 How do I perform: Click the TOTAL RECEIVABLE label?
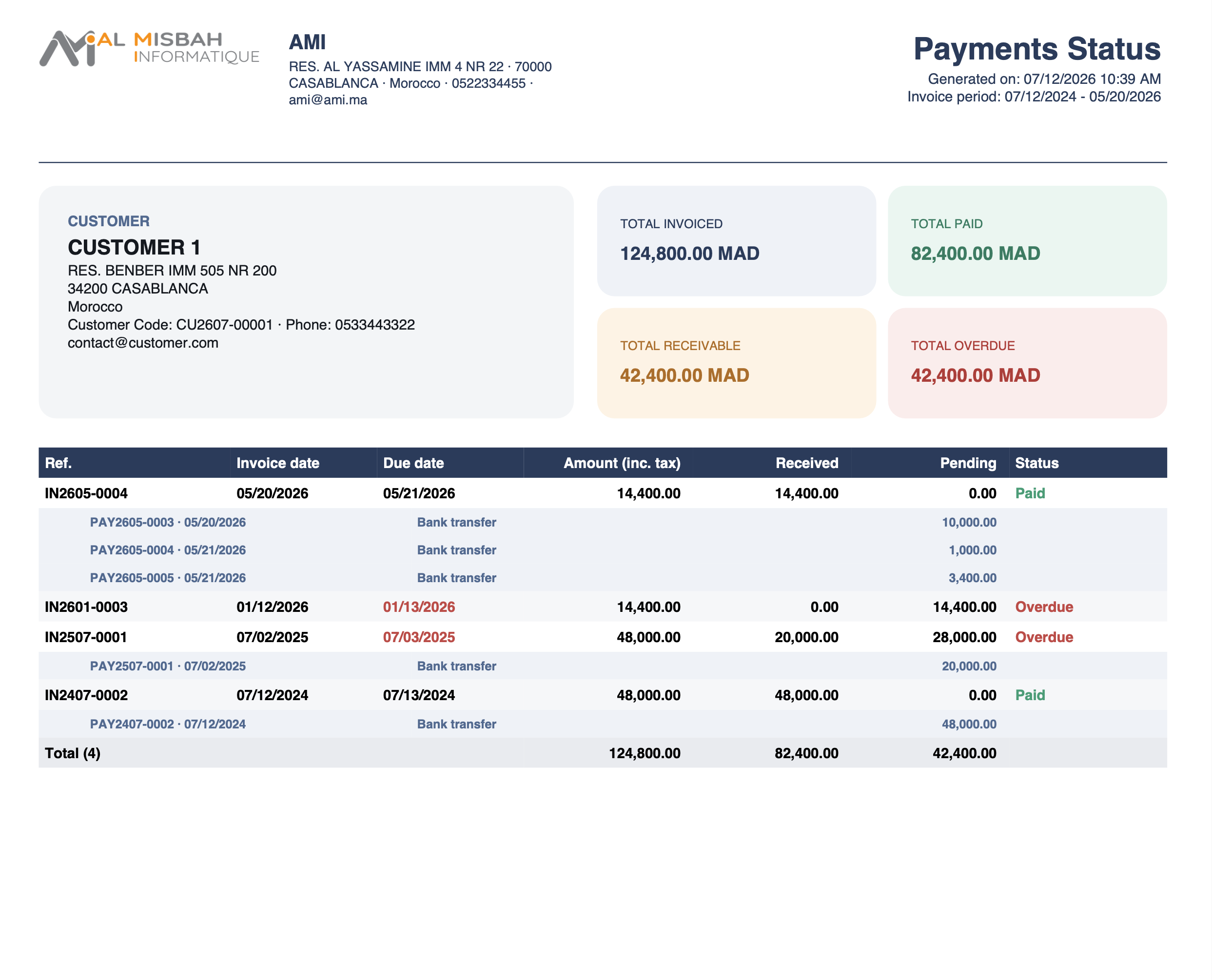click(680, 346)
